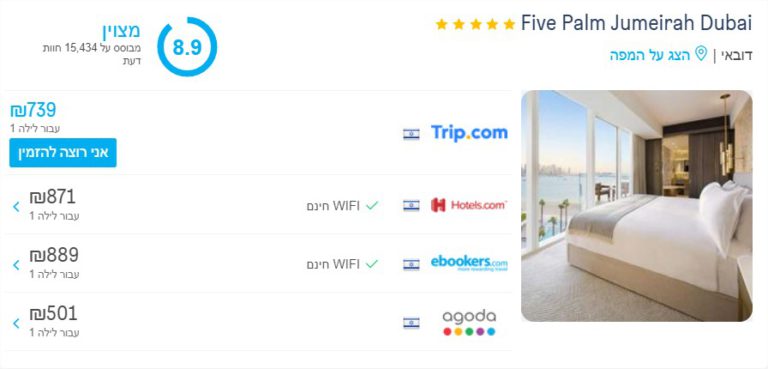Click the free WIFI checkmark on Hotels.com row
768x369 pixels.
pos(372,206)
